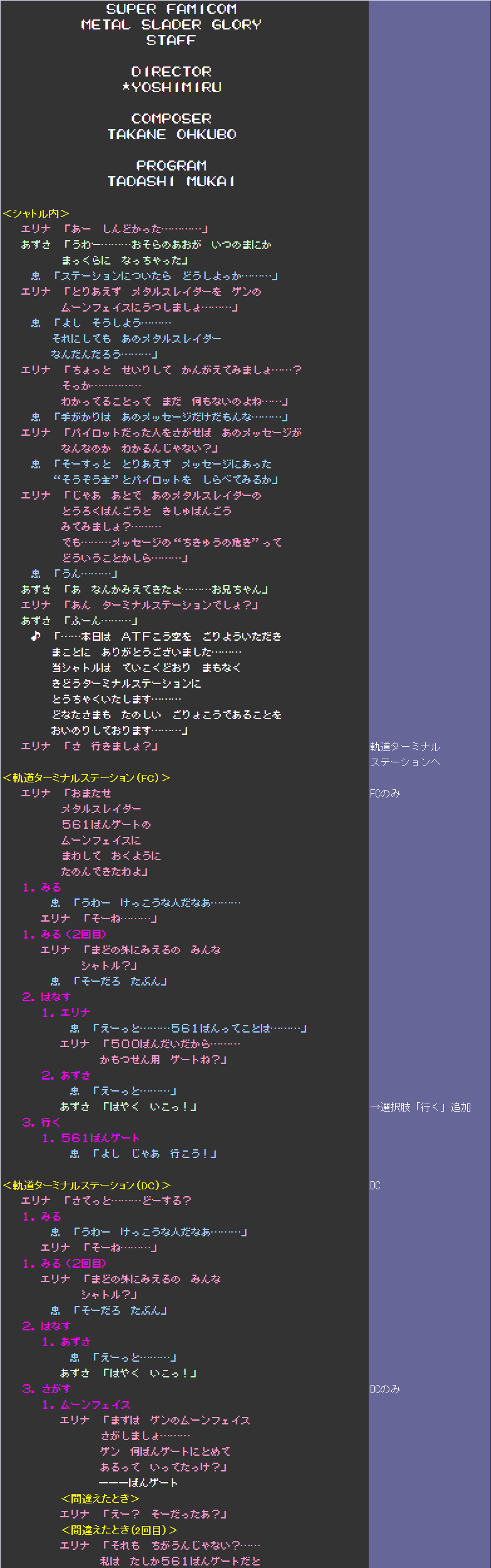Click the white input line "ーーーばんゲート"
The width and height of the screenshot is (491, 1568).
click(x=139, y=1483)
